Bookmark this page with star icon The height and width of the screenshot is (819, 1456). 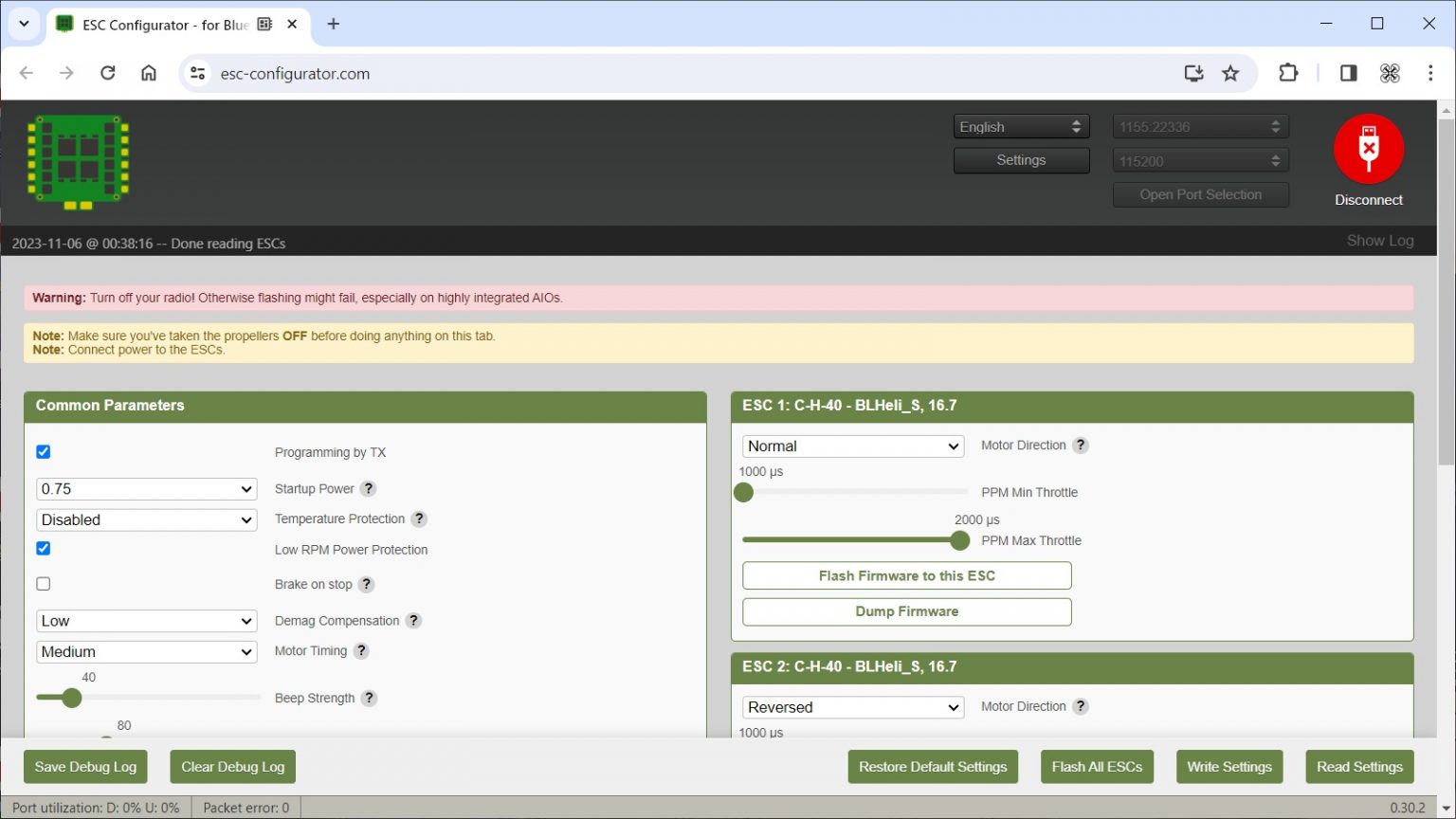pos(1230,73)
